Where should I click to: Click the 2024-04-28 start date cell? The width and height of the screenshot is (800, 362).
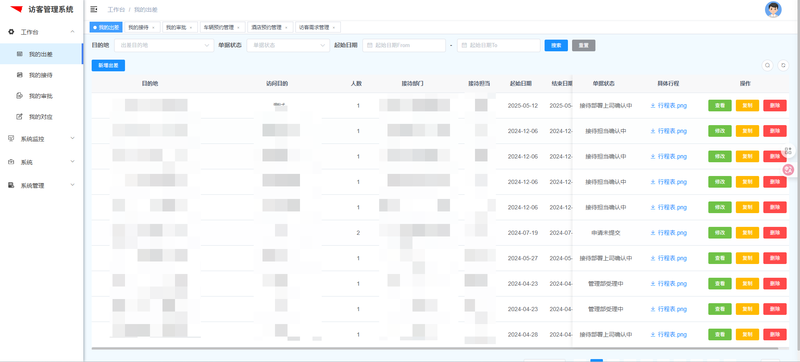pos(522,335)
